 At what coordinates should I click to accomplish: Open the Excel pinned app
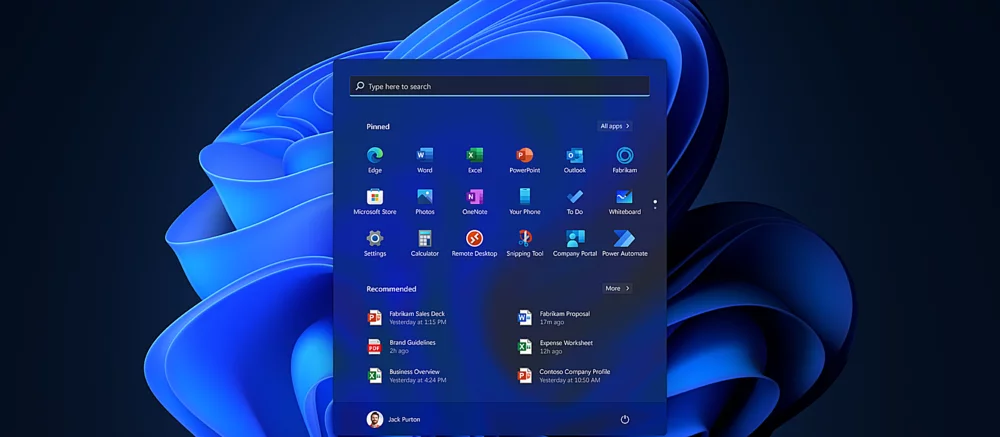click(x=475, y=156)
